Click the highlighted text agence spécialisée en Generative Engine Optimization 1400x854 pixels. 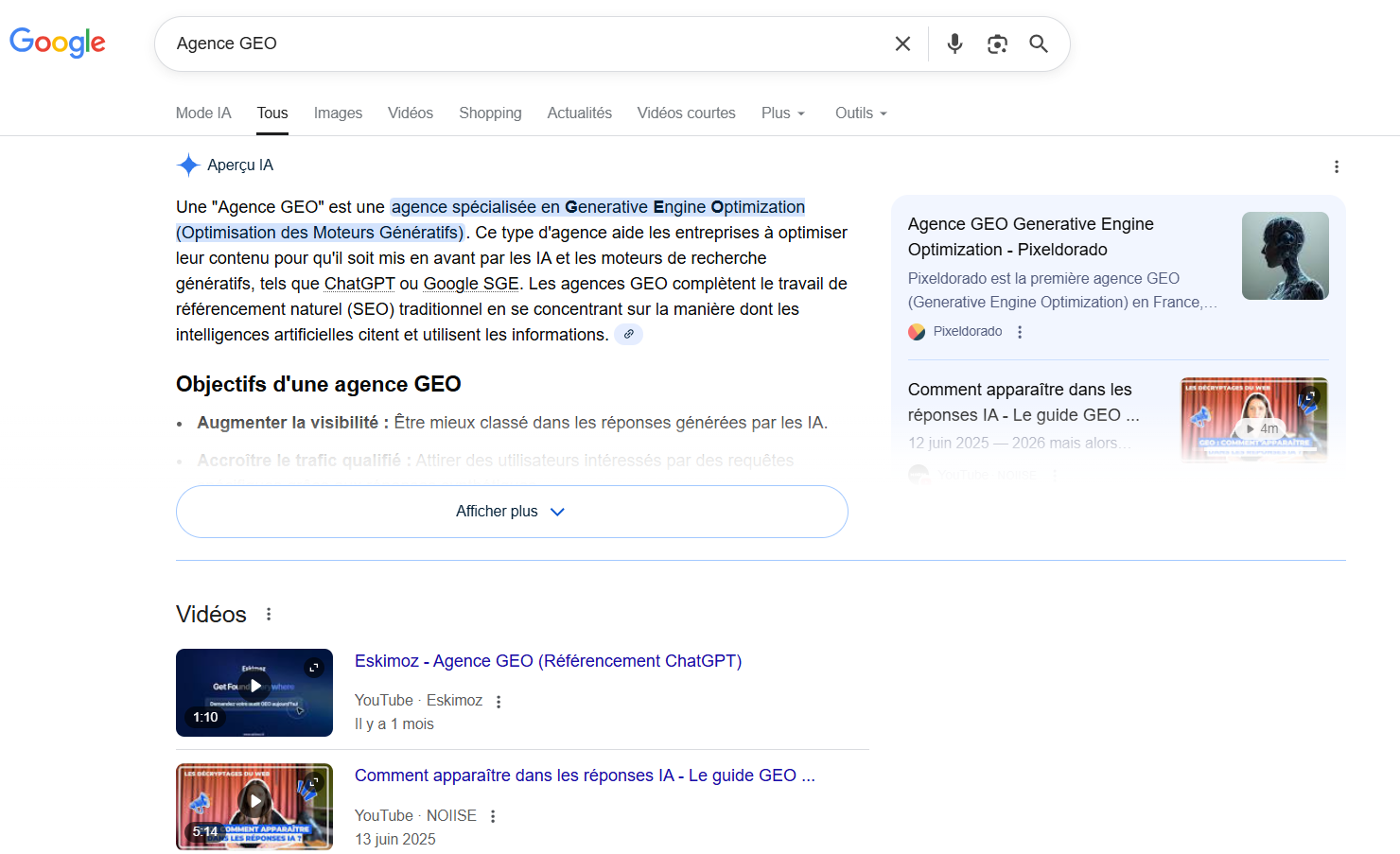[598, 207]
